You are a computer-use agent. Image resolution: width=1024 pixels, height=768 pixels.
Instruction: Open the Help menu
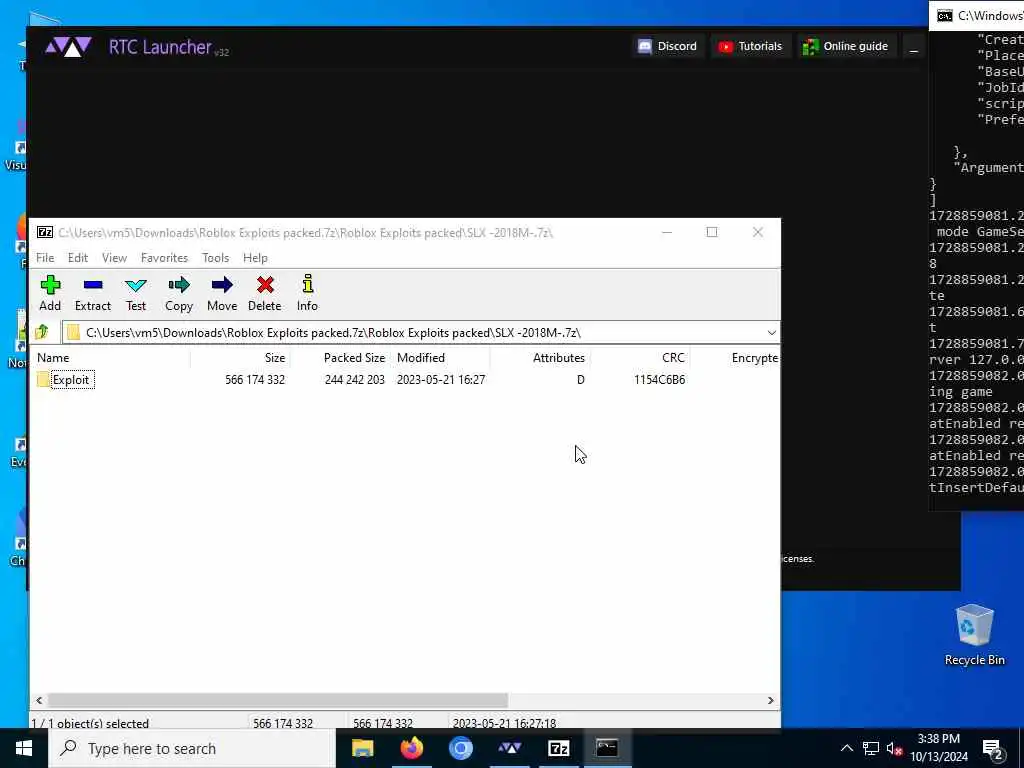coord(255,258)
